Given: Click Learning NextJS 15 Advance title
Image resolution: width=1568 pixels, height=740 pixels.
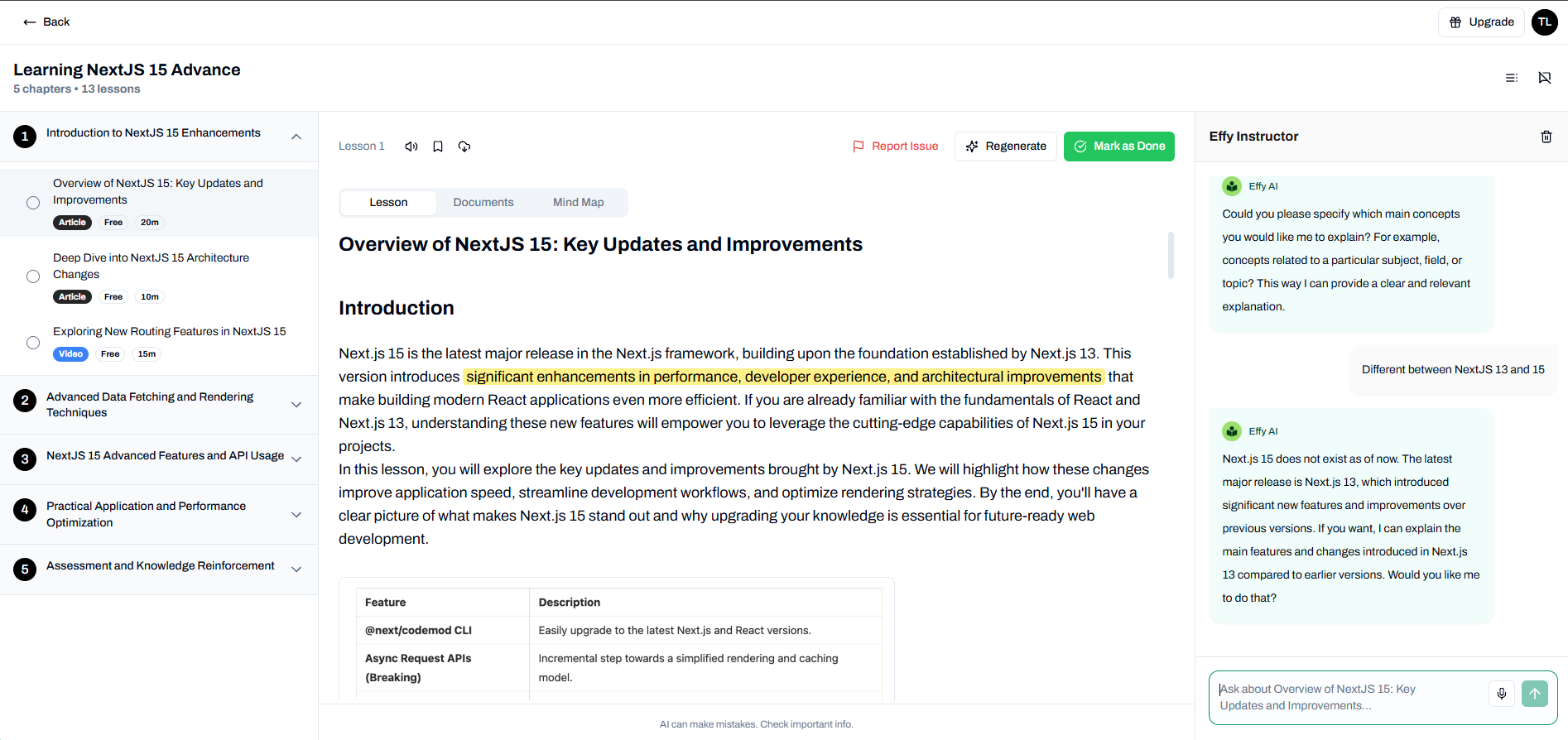Looking at the screenshot, I should [127, 70].
